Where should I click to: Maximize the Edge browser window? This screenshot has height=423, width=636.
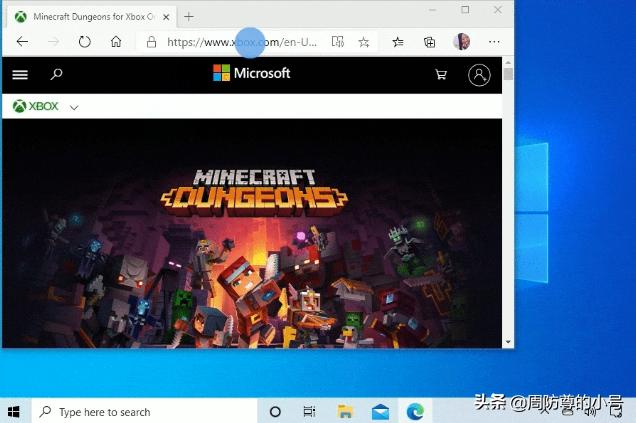click(x=465, y=10)
